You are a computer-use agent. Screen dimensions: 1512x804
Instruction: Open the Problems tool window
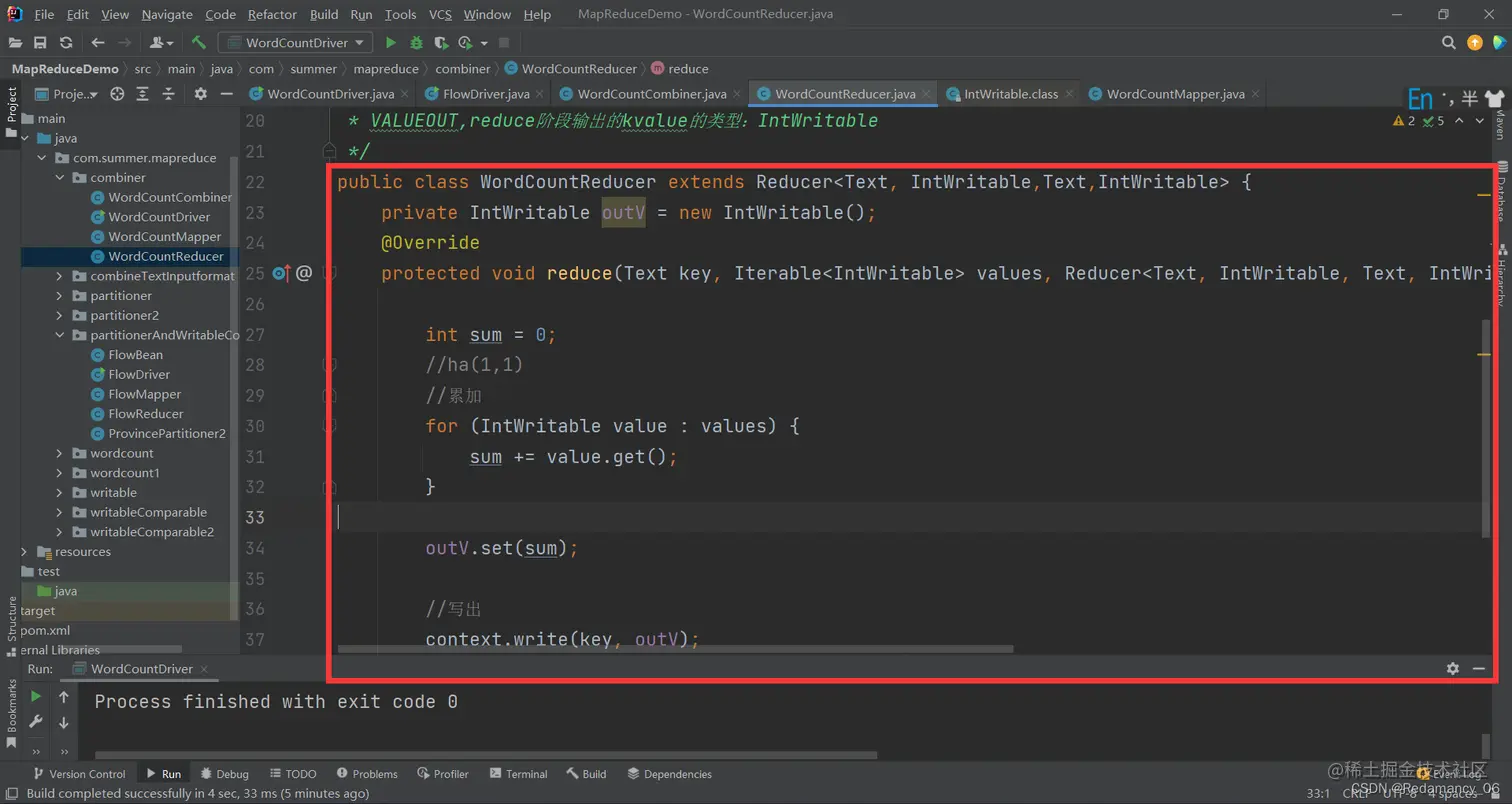pyautogui.click(x=367, y=774)
